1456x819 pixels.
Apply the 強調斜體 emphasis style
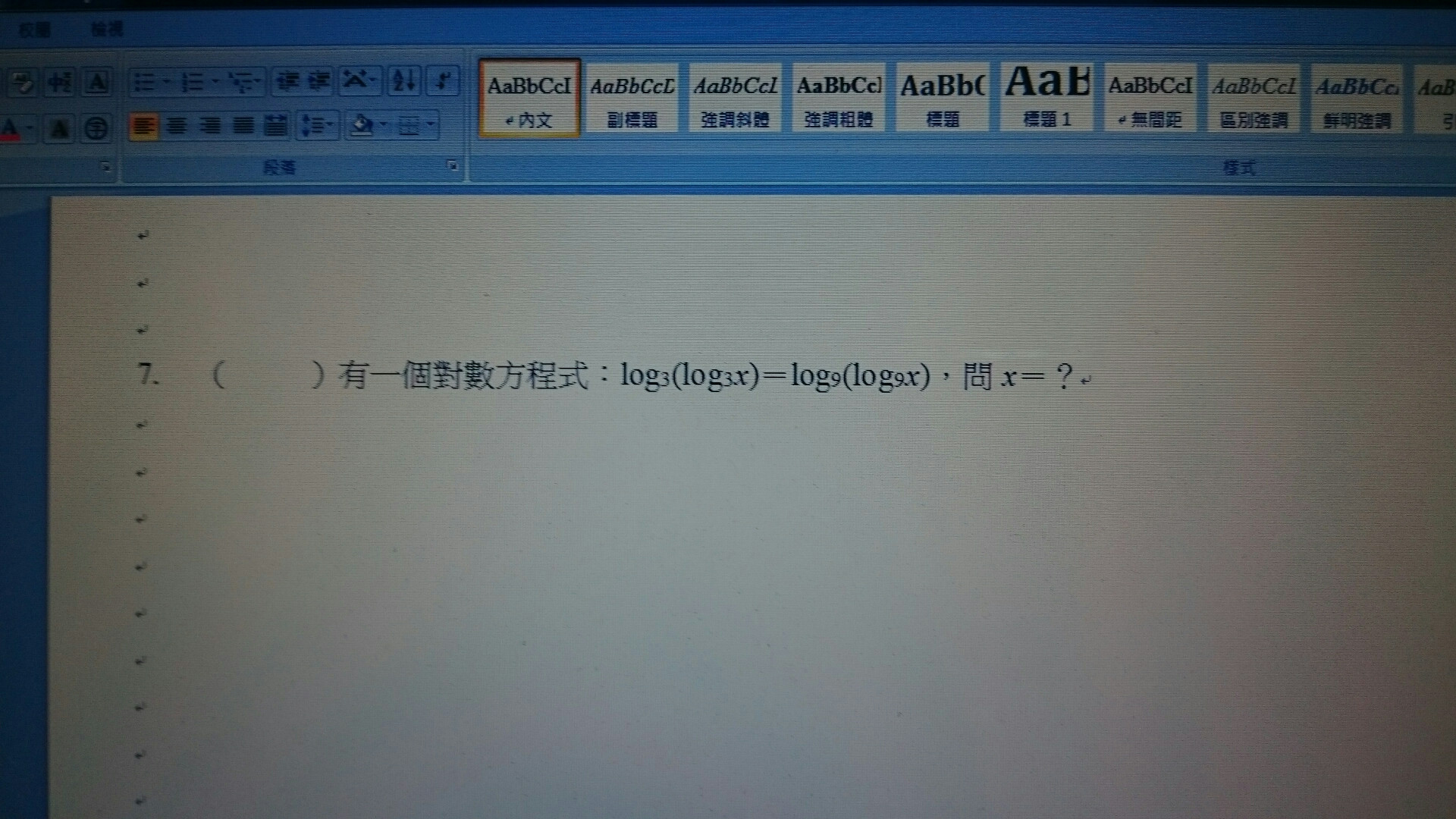[x=735, y=99]
